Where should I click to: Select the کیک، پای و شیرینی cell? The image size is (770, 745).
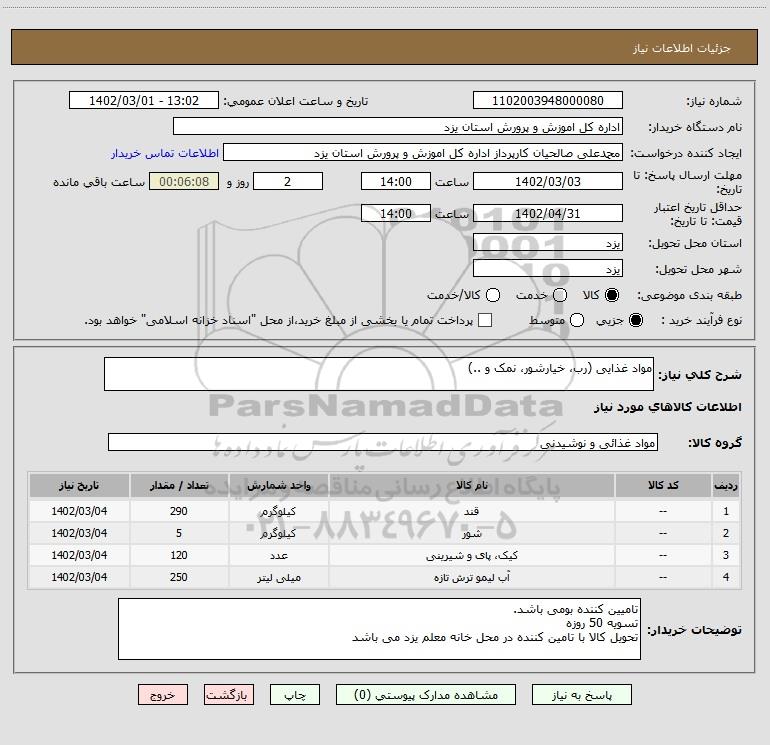(x=471, y=555)
